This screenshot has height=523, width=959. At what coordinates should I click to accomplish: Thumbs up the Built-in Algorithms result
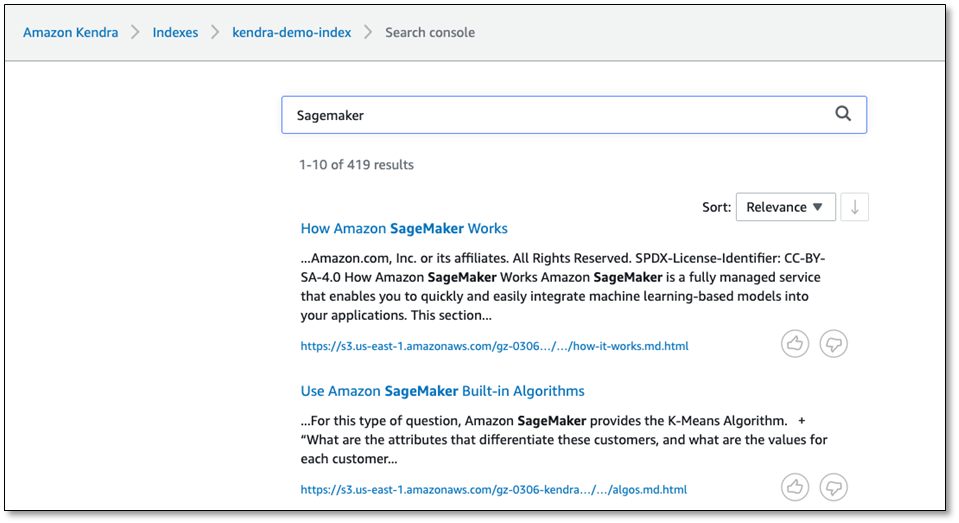click(x=795, y=487)
